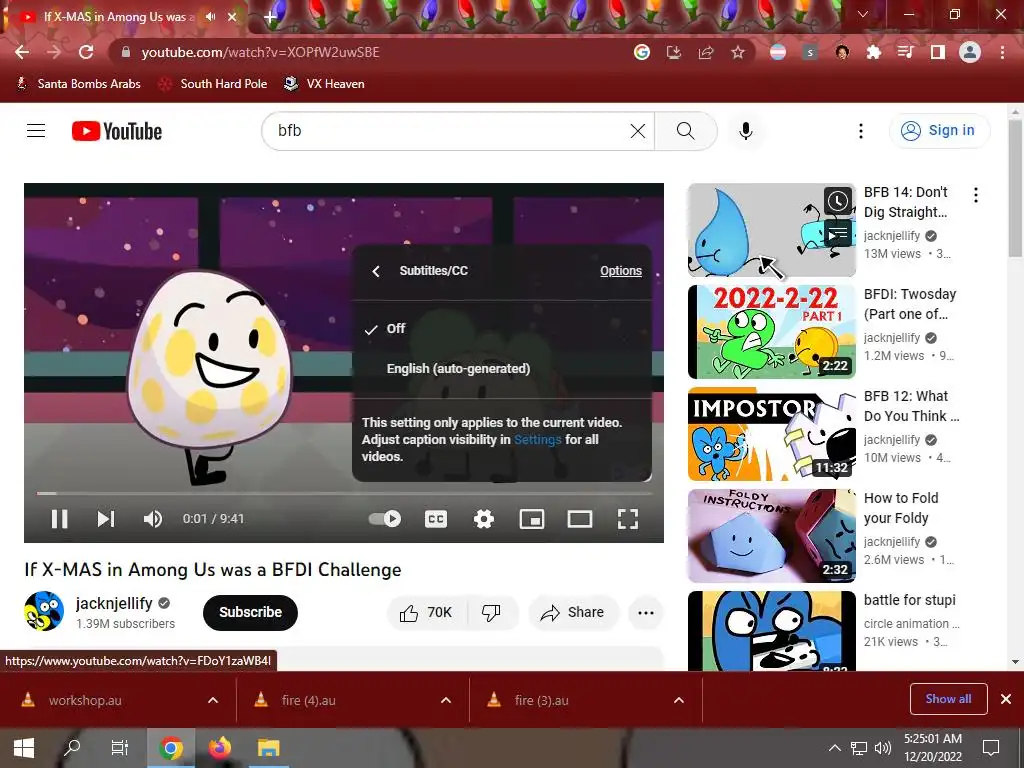This screenshot has height=768, width=1024.
Task: Add BFB 14 video to queue
Action: (x=838, y=233)
